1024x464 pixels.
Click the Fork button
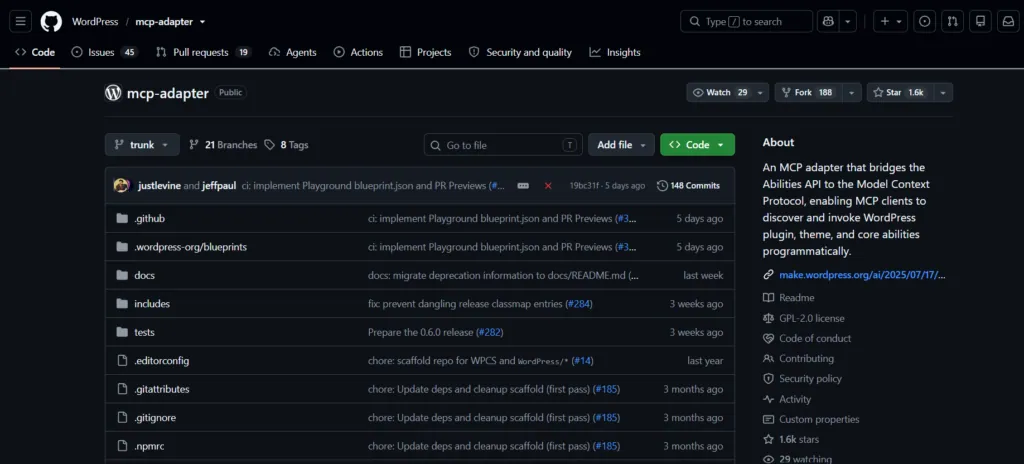coord(808,93)
